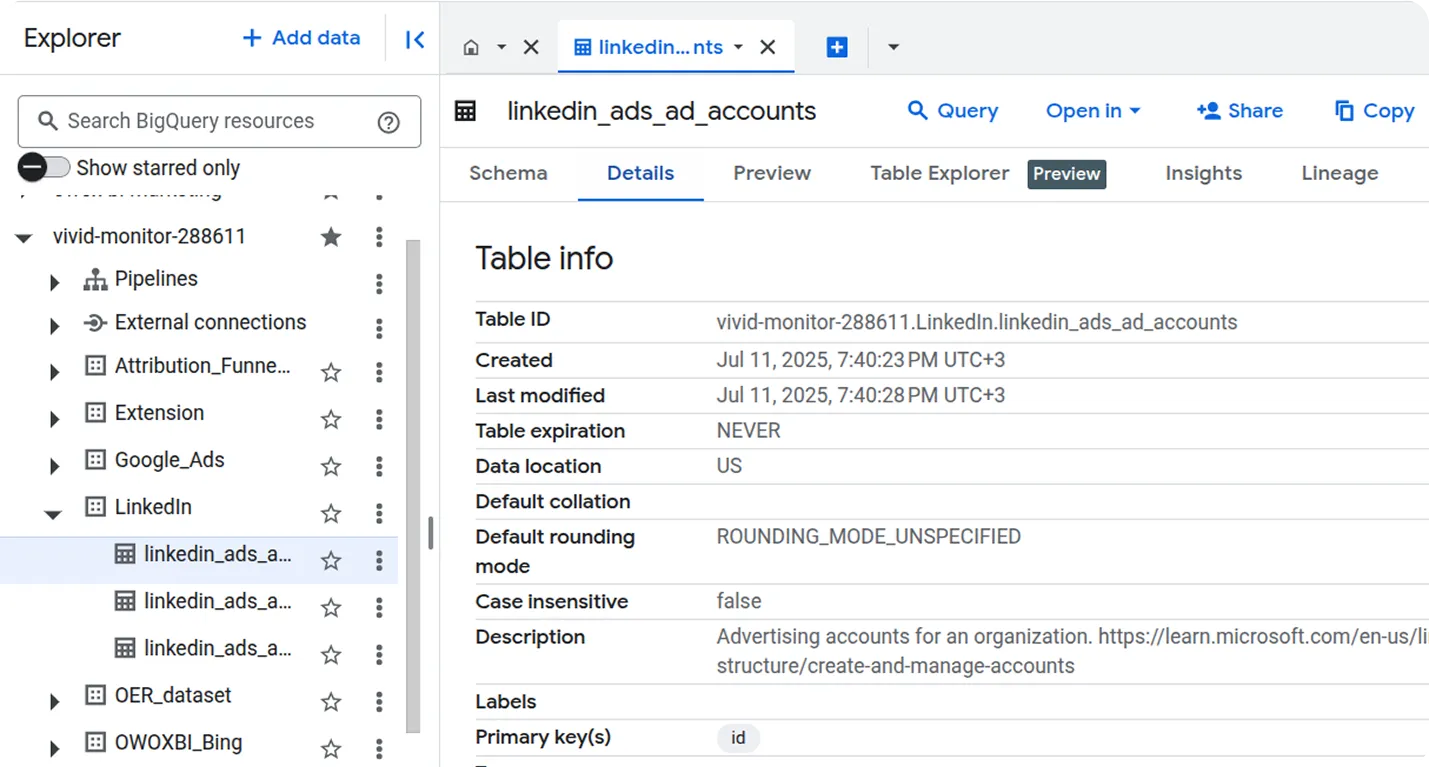
Task: Toggle the Show starred only switch
Action: (x=44, y=167)
